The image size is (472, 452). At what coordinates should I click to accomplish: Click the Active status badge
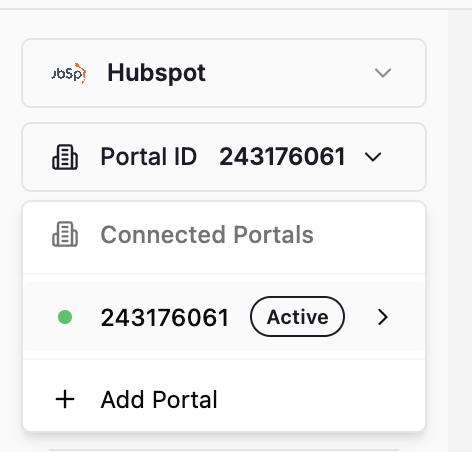(x=297, y=317)
